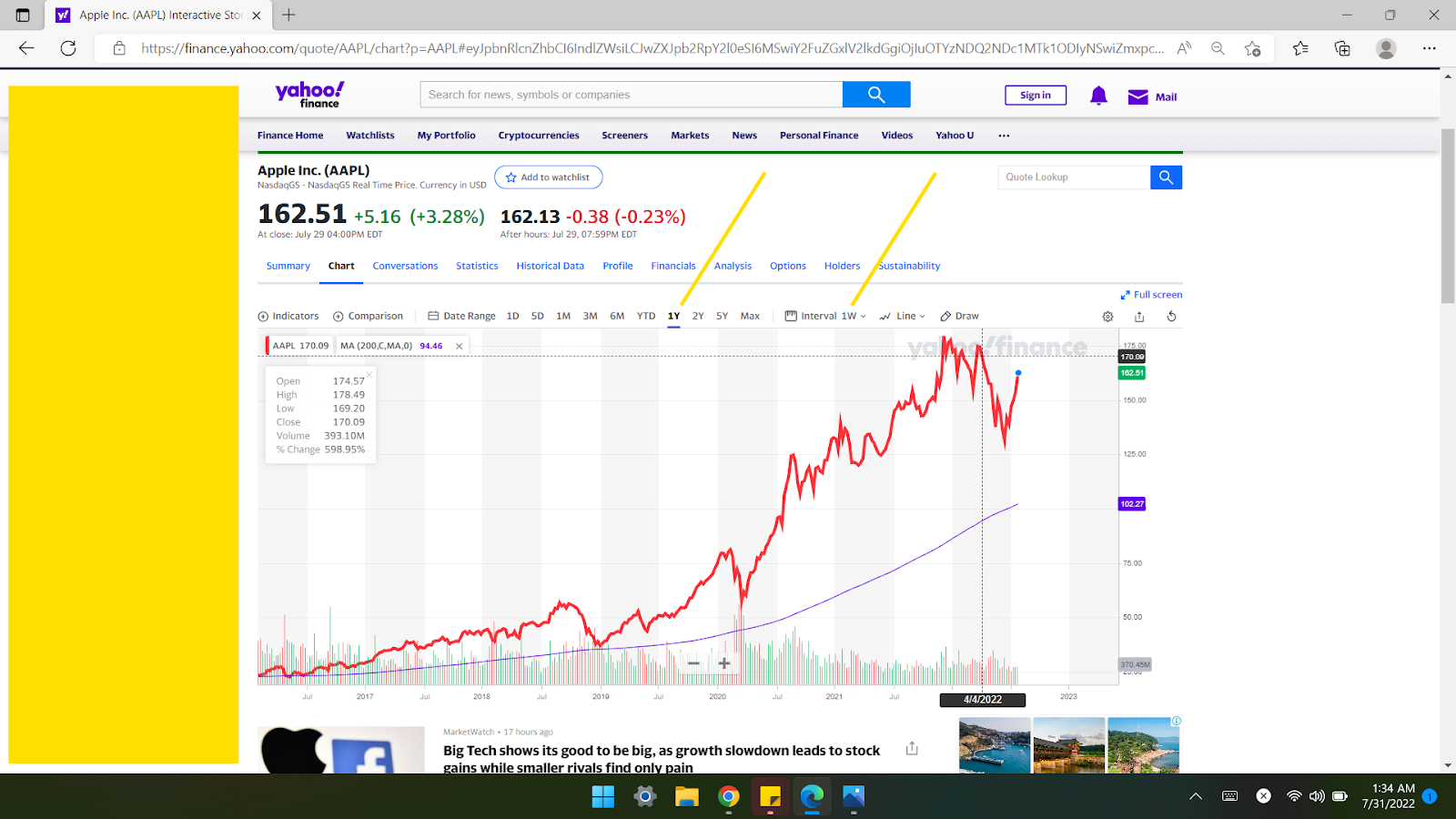Click Sign in button
1456x819 pixels.
click(x=1036, y=95)
